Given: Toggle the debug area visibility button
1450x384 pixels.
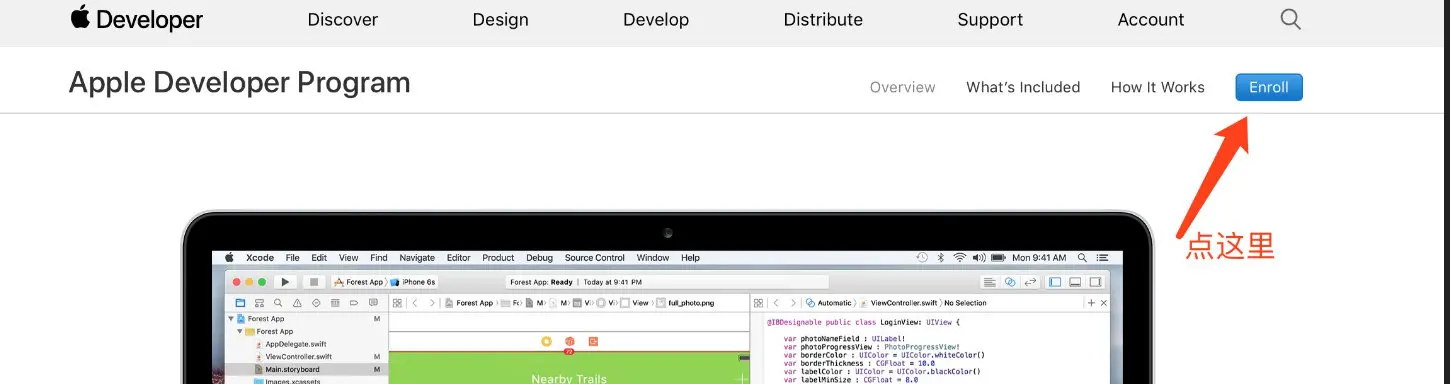Looking at the screenshot, I should (1075, 282).
